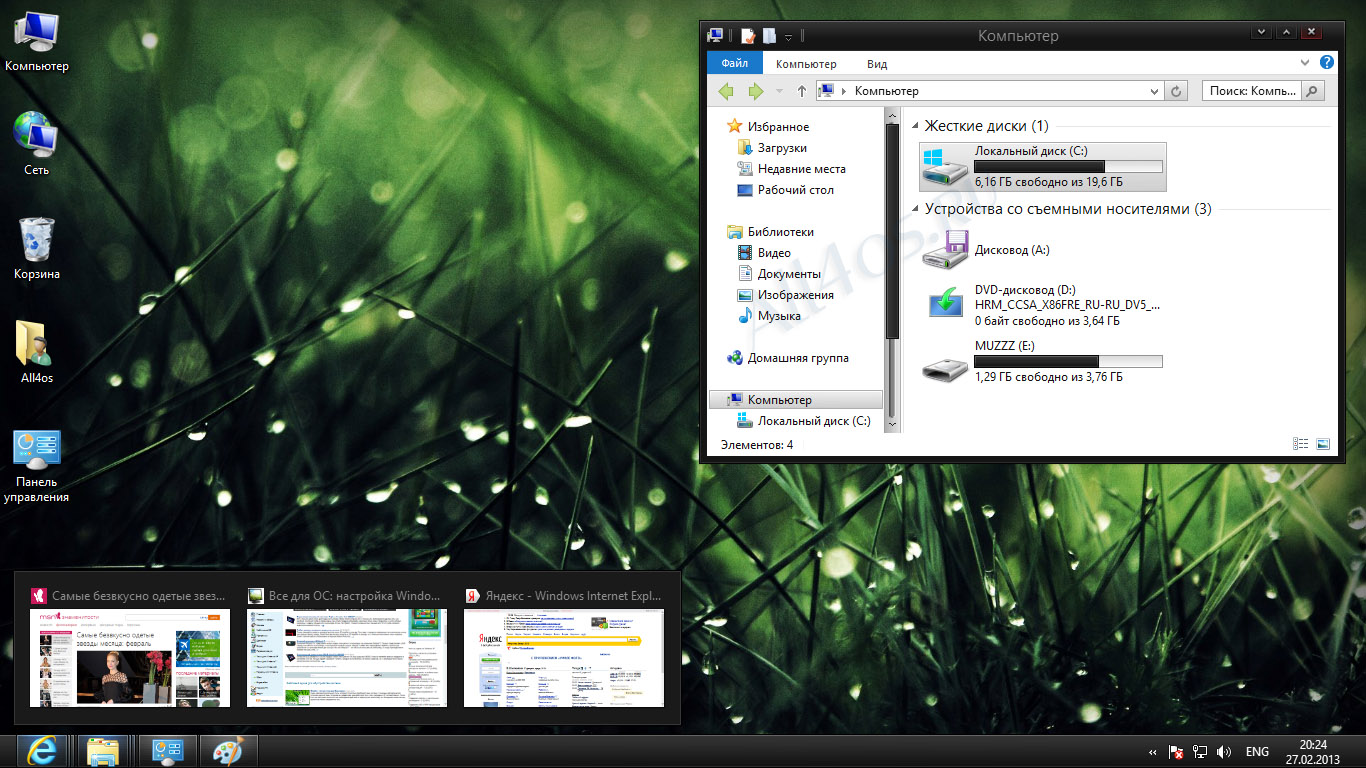Open File Explorer from the taskbar
The image size is (1366, 768).
coord(103,751)
